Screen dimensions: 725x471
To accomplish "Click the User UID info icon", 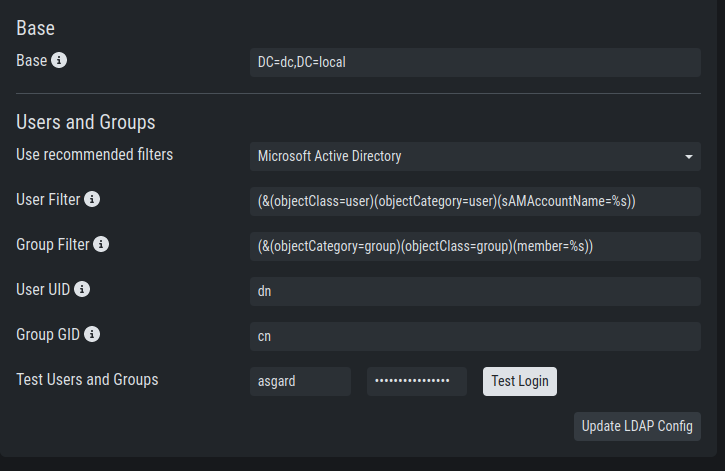I will tap(82, 289).
